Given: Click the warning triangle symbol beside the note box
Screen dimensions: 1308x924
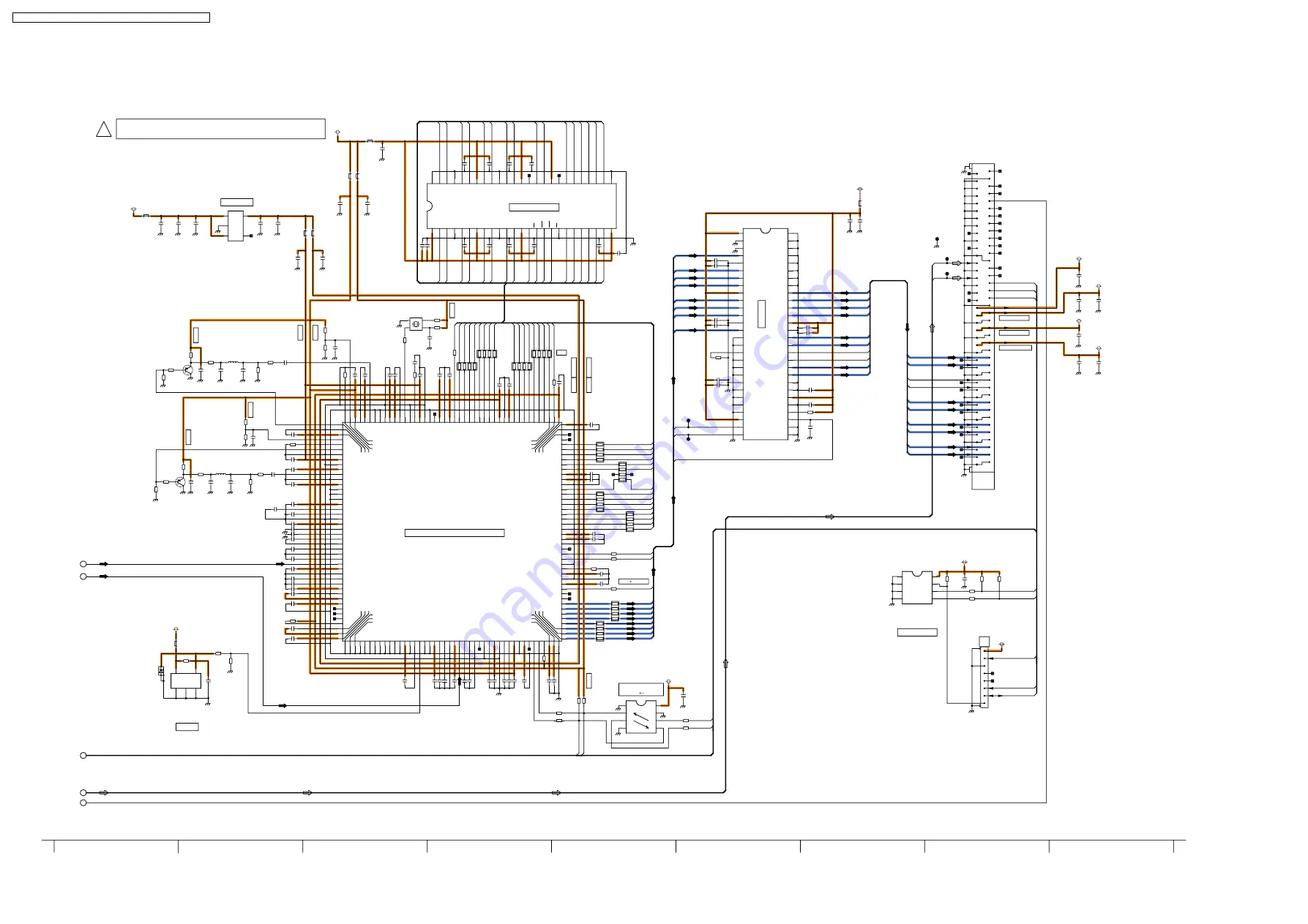Looking at the screenshot, I should [104, 129].
